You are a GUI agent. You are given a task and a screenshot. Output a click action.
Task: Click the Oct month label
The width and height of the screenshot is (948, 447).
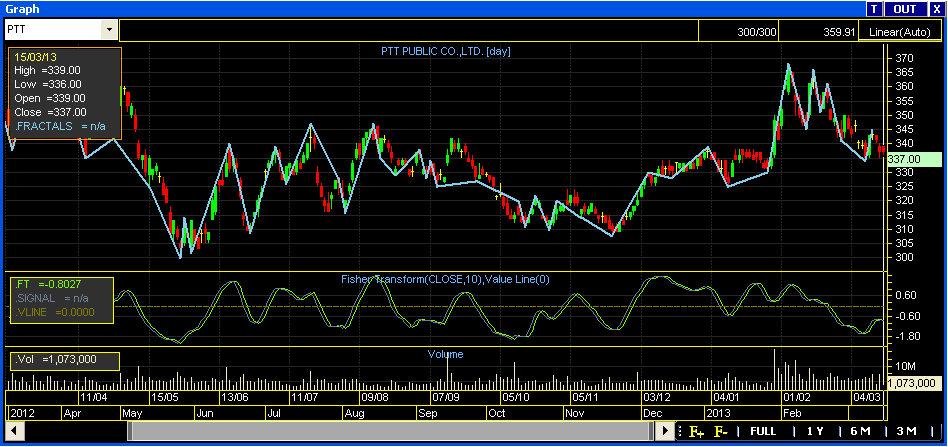coord(497,414)
